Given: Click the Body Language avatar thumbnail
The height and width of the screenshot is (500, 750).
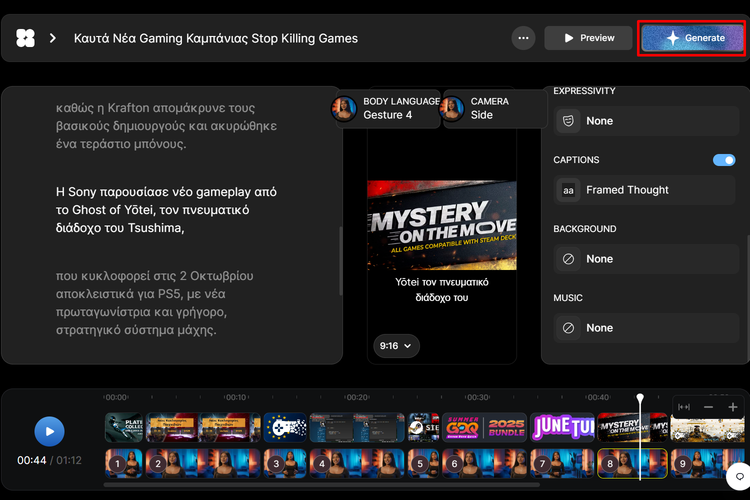Looking at the screenshot, I should (344, 108).
